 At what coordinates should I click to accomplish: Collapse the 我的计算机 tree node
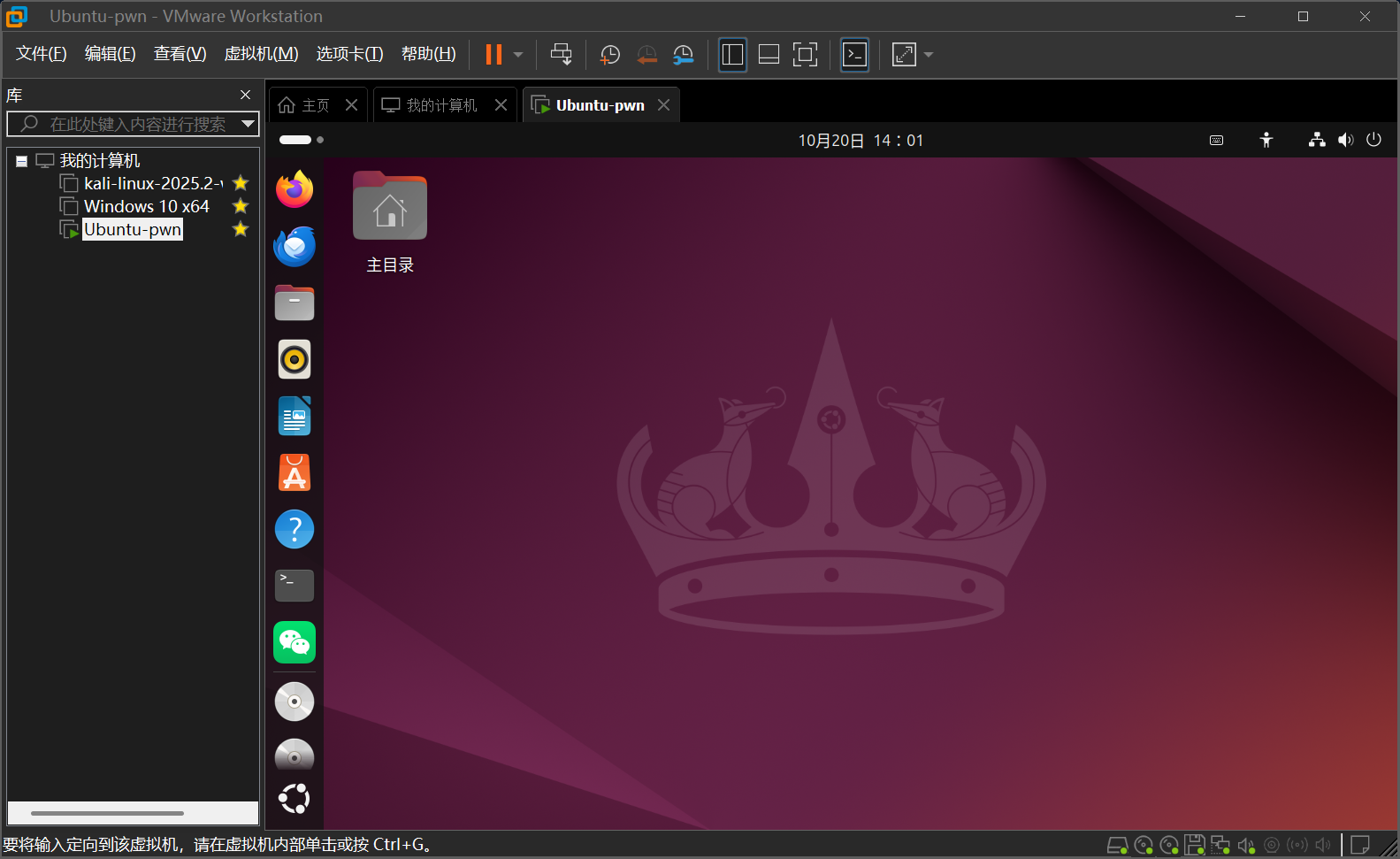[21, 161]
